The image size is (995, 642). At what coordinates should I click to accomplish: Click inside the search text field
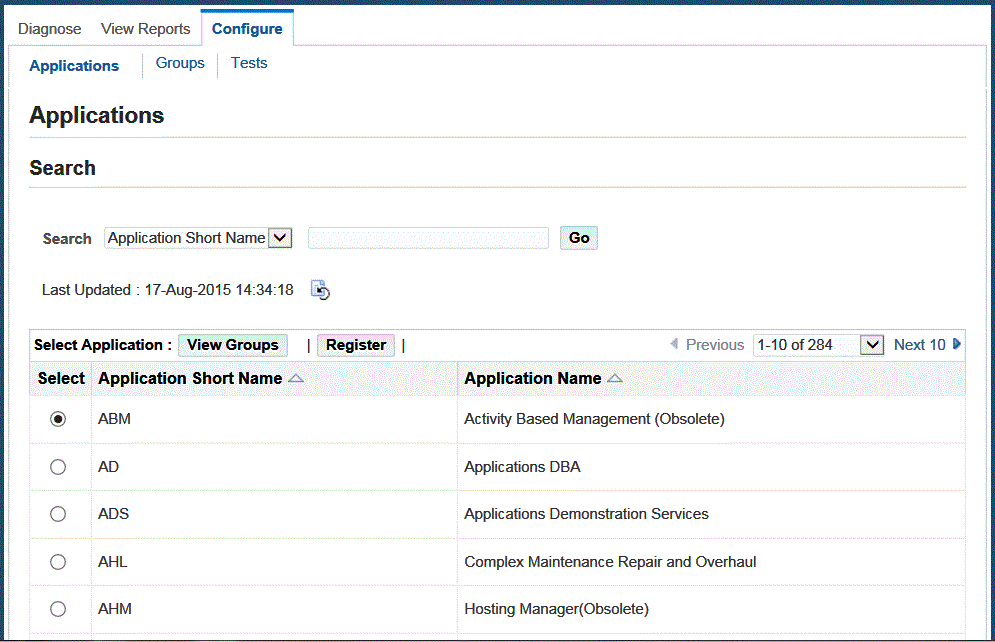(428, 238)
